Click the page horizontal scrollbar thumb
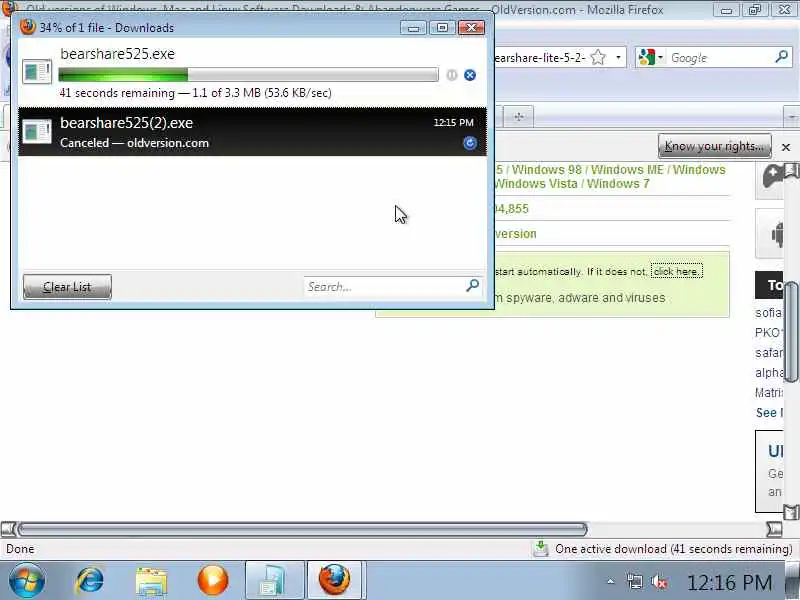This screenshot has height=600, width=800. tap(303, 529)
